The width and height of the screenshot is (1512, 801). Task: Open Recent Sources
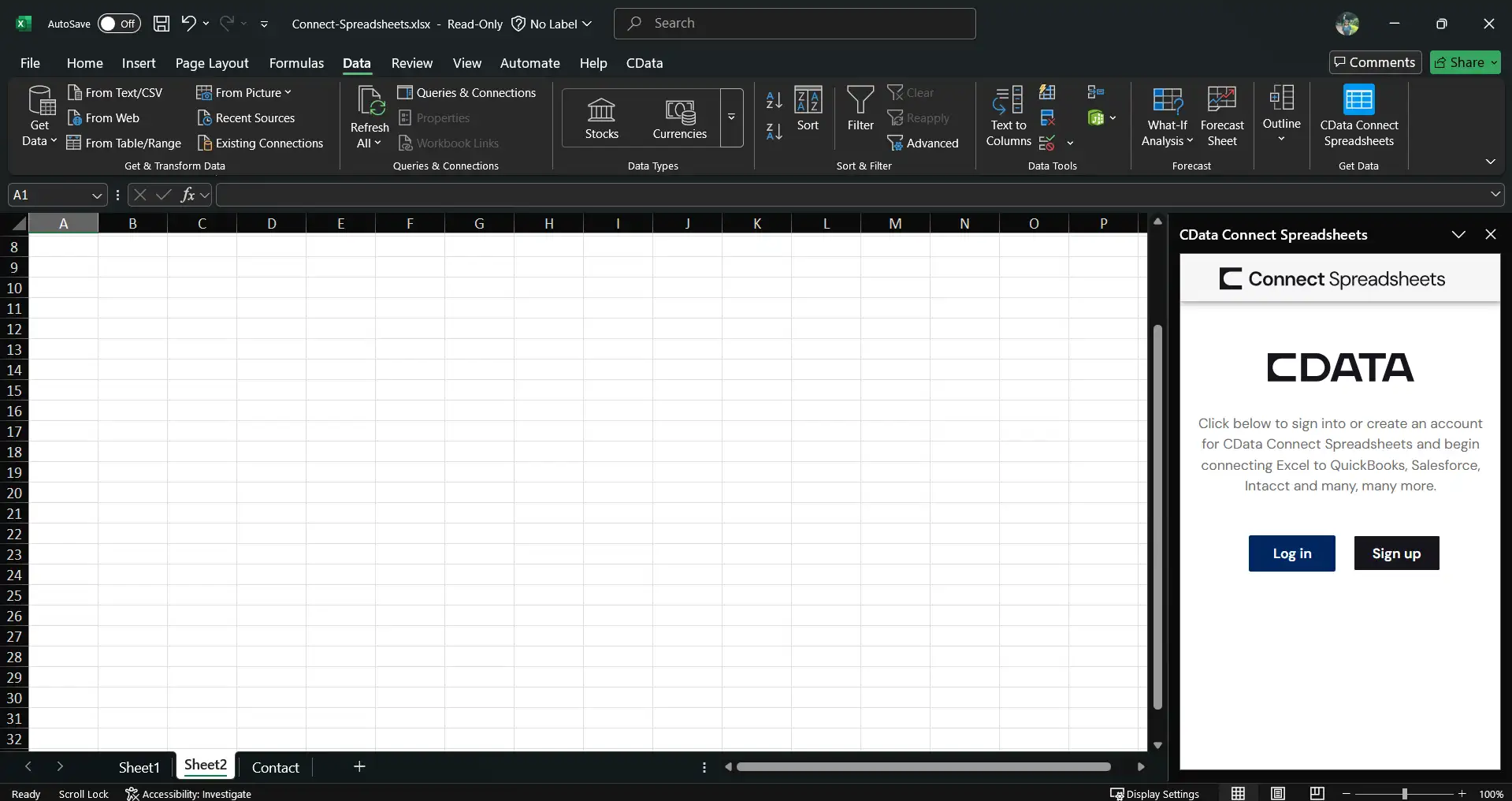pos(246,118)
